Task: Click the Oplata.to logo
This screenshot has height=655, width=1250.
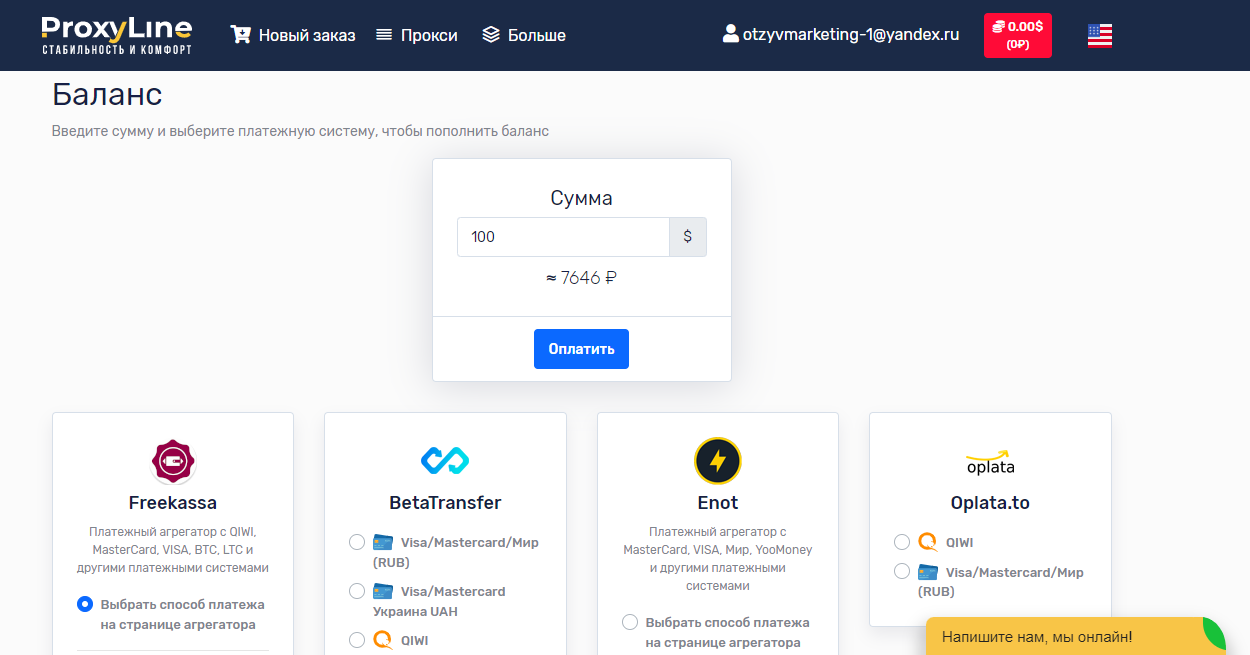Action: coord(989,462)
